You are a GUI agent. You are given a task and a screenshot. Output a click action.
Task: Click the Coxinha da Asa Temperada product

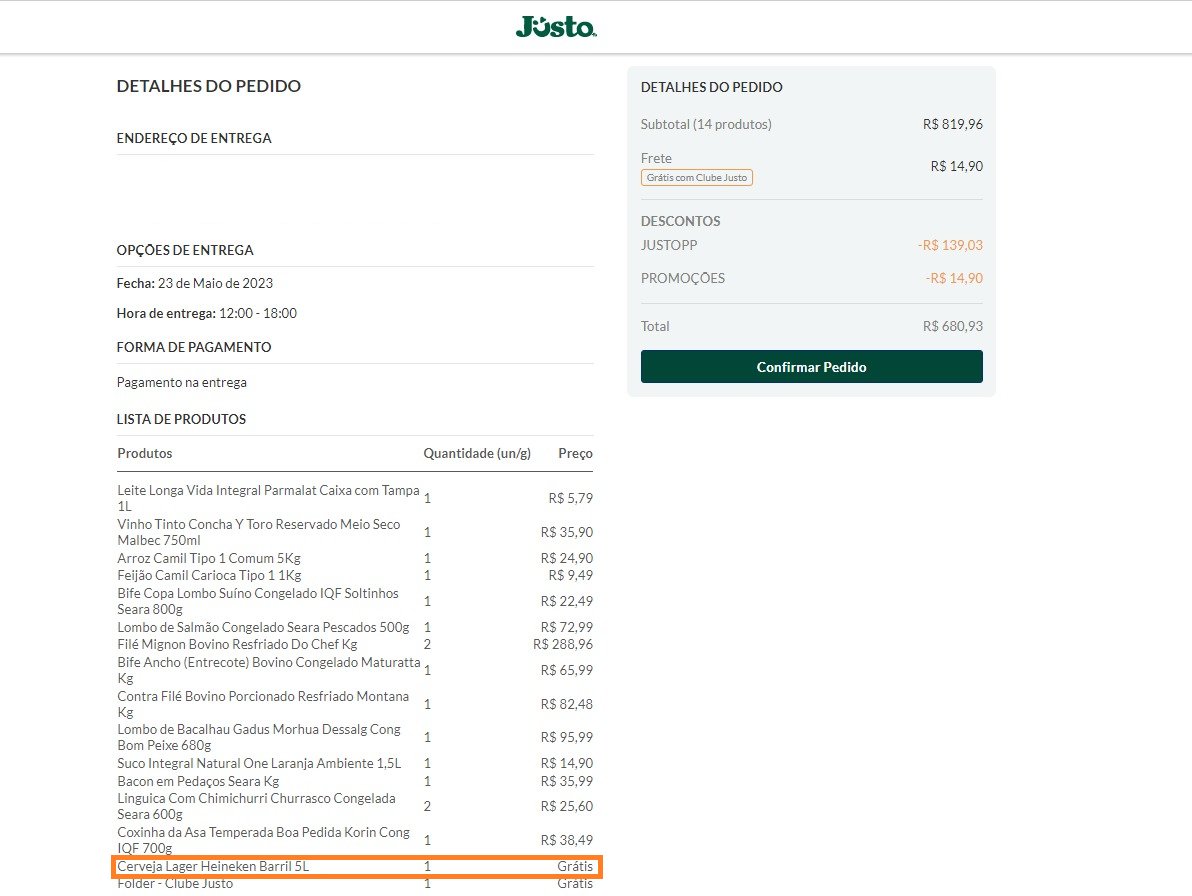click(x=263, y=840)
